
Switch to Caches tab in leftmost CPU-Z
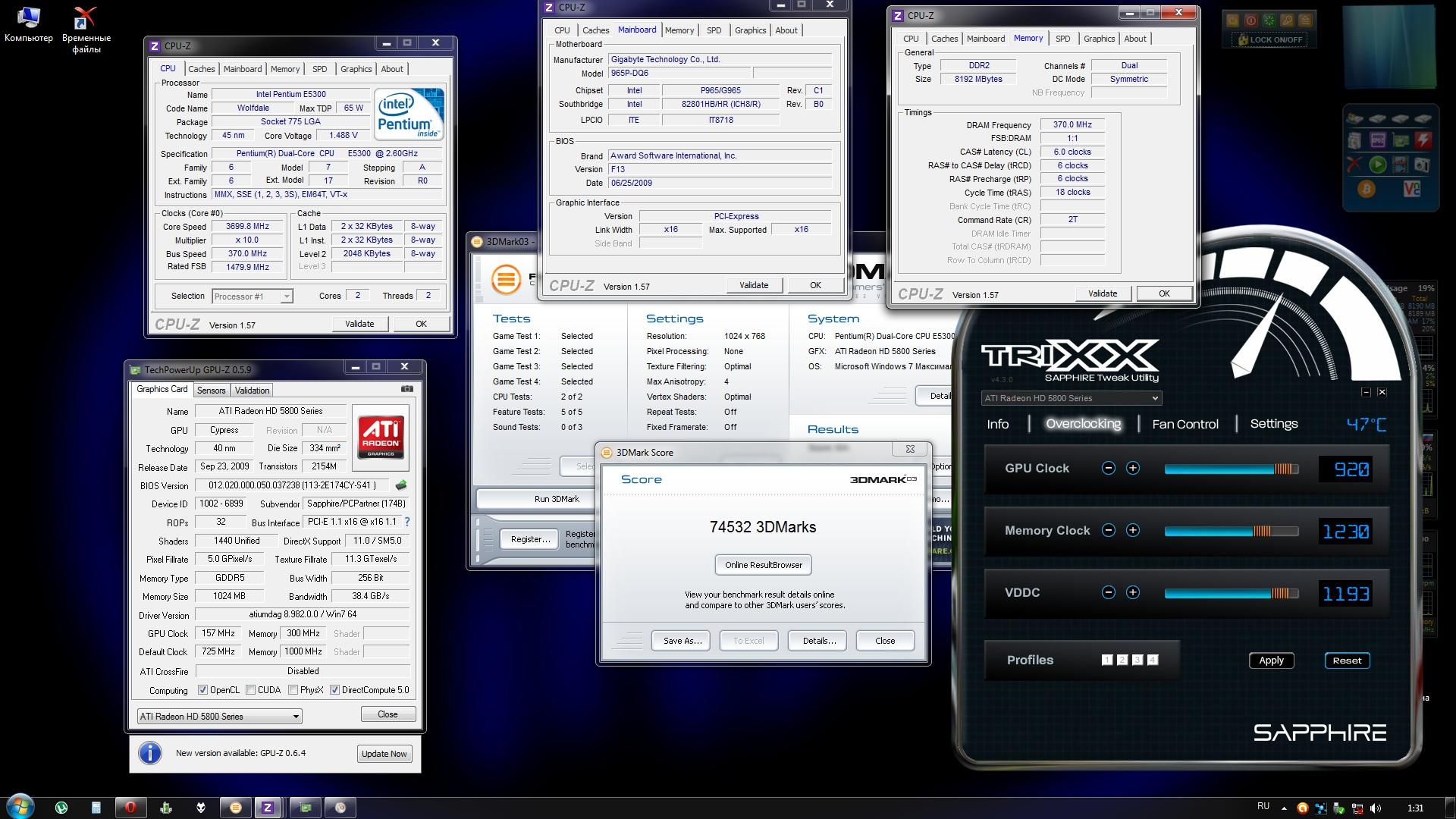point(201,69)
